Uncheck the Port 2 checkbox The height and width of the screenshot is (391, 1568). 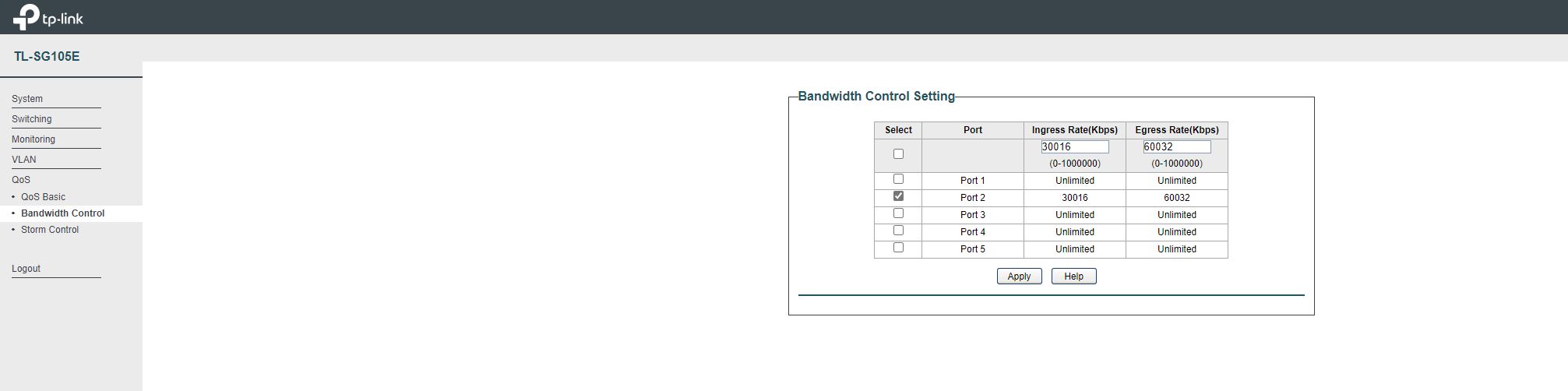(x=898, y=196)
